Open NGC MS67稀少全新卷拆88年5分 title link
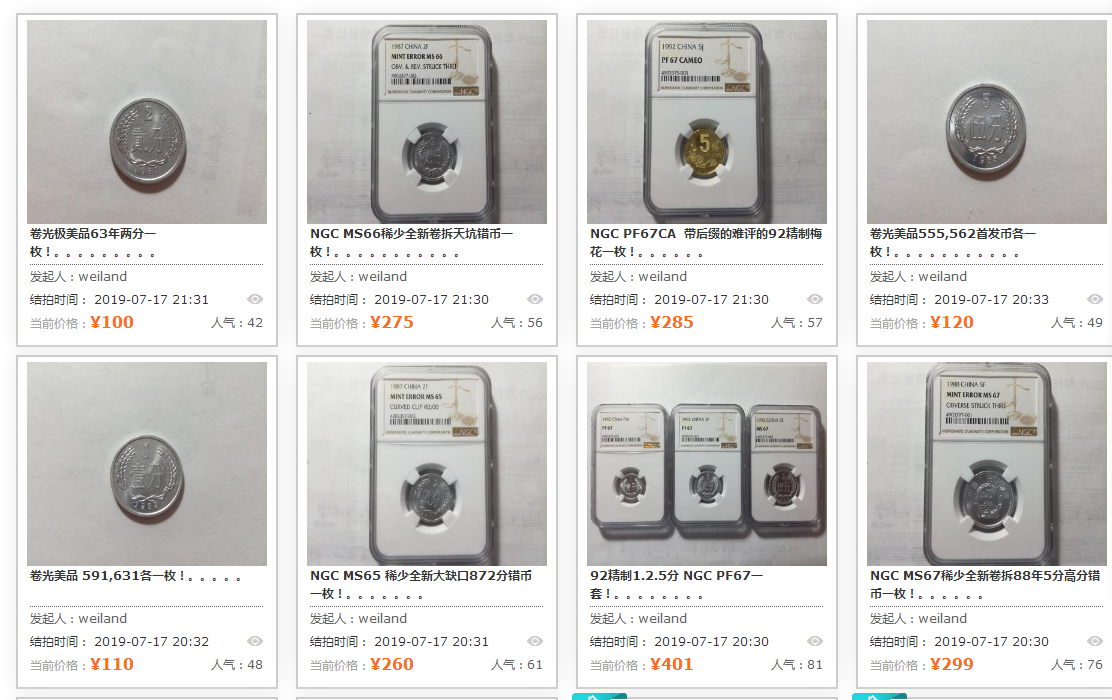The image size is (1112, 700). tap(985, 584)
